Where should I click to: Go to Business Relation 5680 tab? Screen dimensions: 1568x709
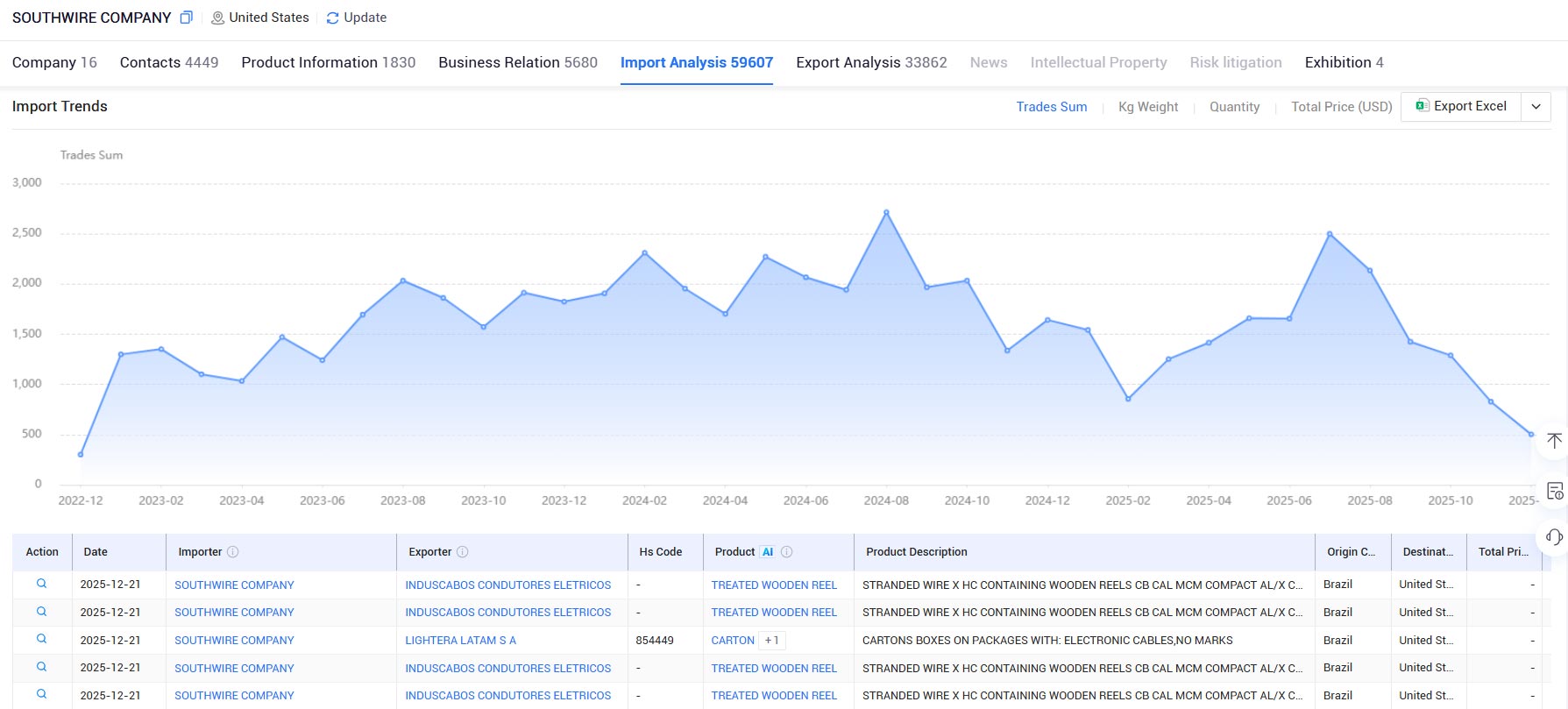(x=518, y=62)
